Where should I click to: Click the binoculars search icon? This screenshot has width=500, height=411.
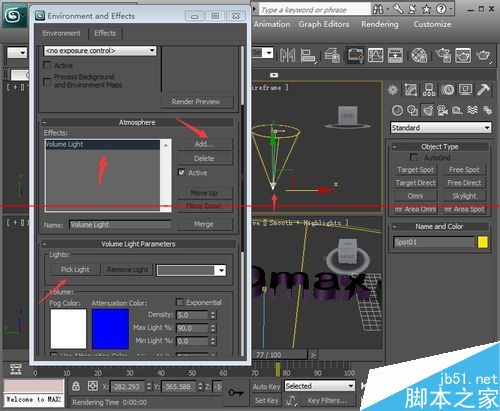[378, 9]
